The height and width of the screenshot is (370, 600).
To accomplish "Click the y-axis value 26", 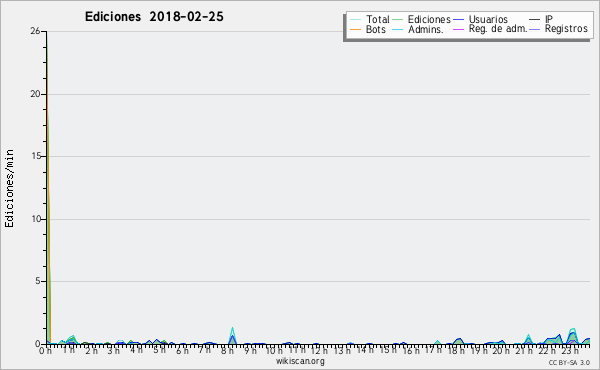I will (x=35, y=31).
